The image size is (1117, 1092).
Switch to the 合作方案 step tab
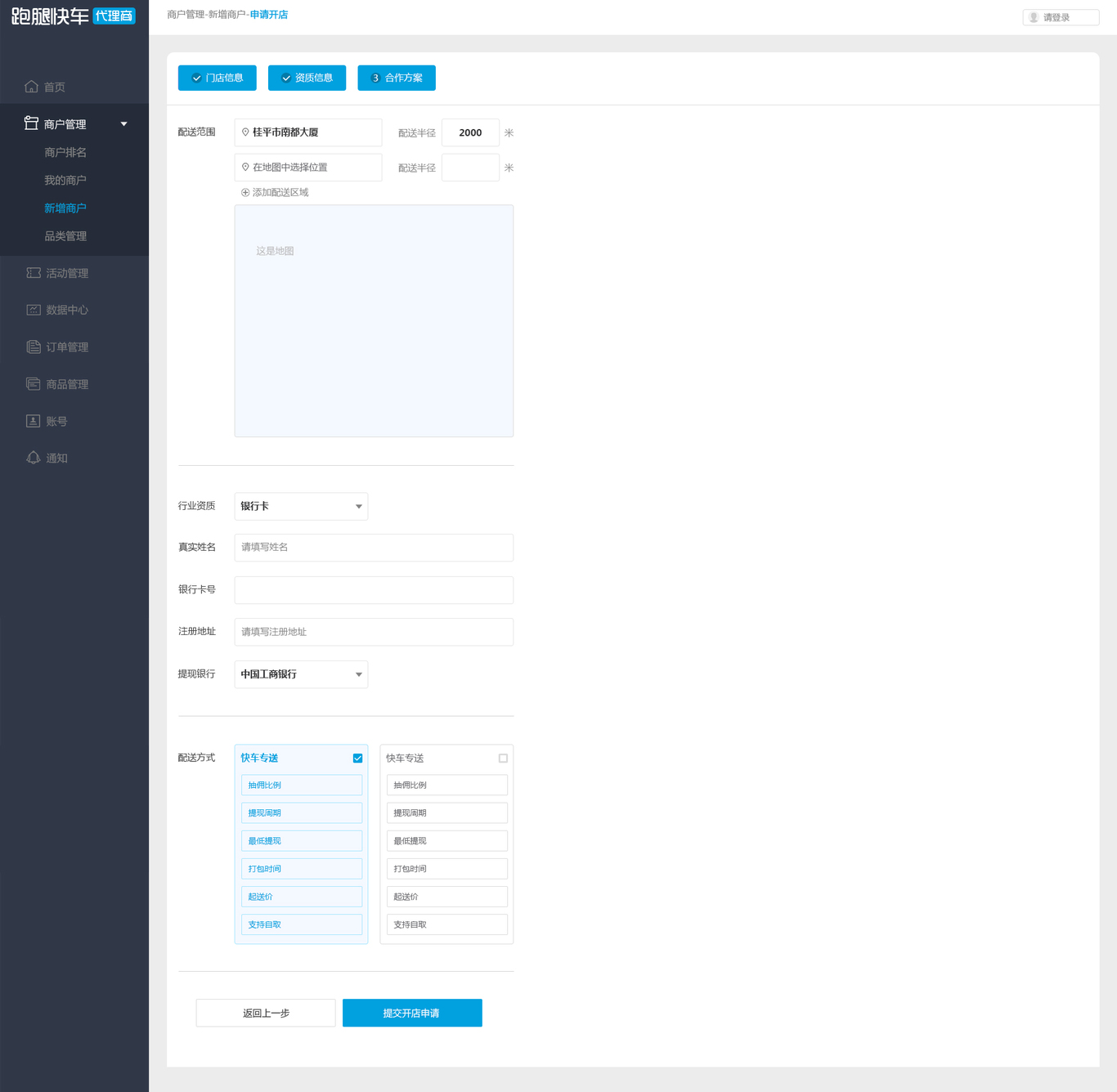click(397, 78)
